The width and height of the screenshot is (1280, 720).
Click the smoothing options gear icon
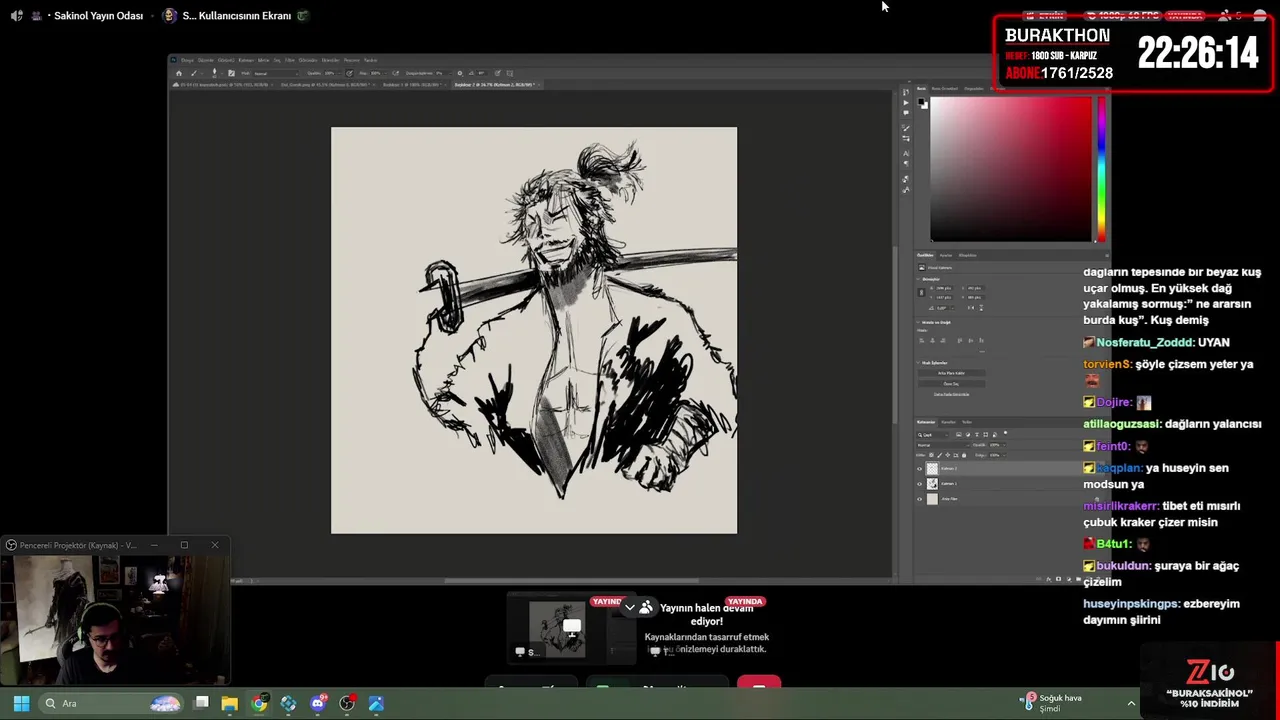[459, 73]
